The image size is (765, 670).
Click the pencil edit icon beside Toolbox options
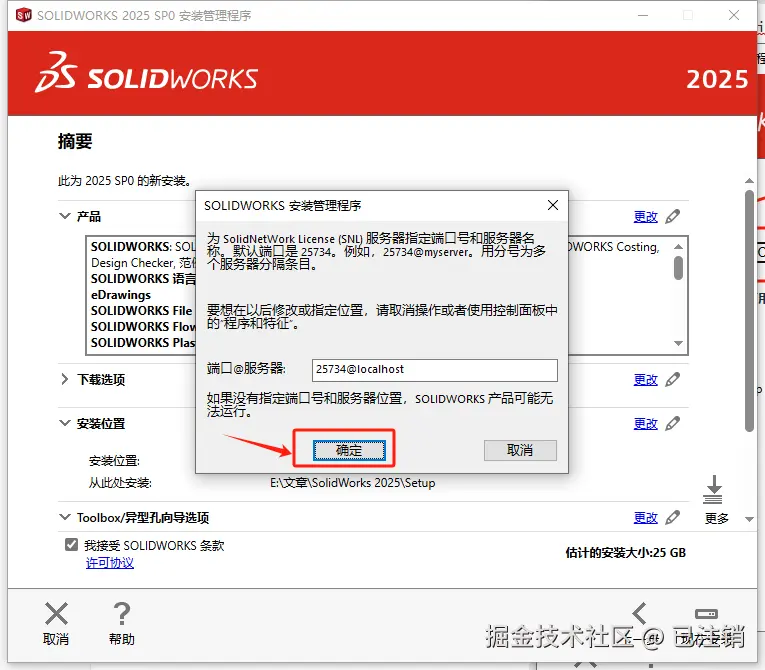coord(673,517)
